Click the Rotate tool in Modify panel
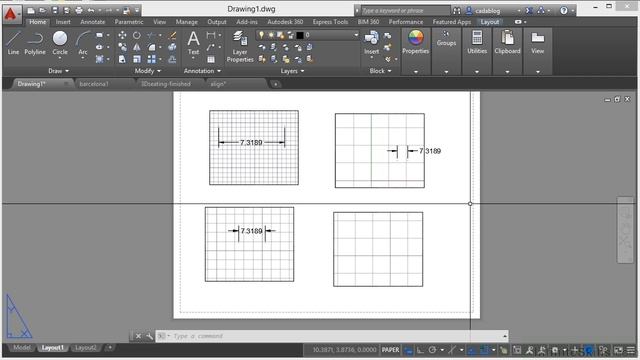 [137, 36]
